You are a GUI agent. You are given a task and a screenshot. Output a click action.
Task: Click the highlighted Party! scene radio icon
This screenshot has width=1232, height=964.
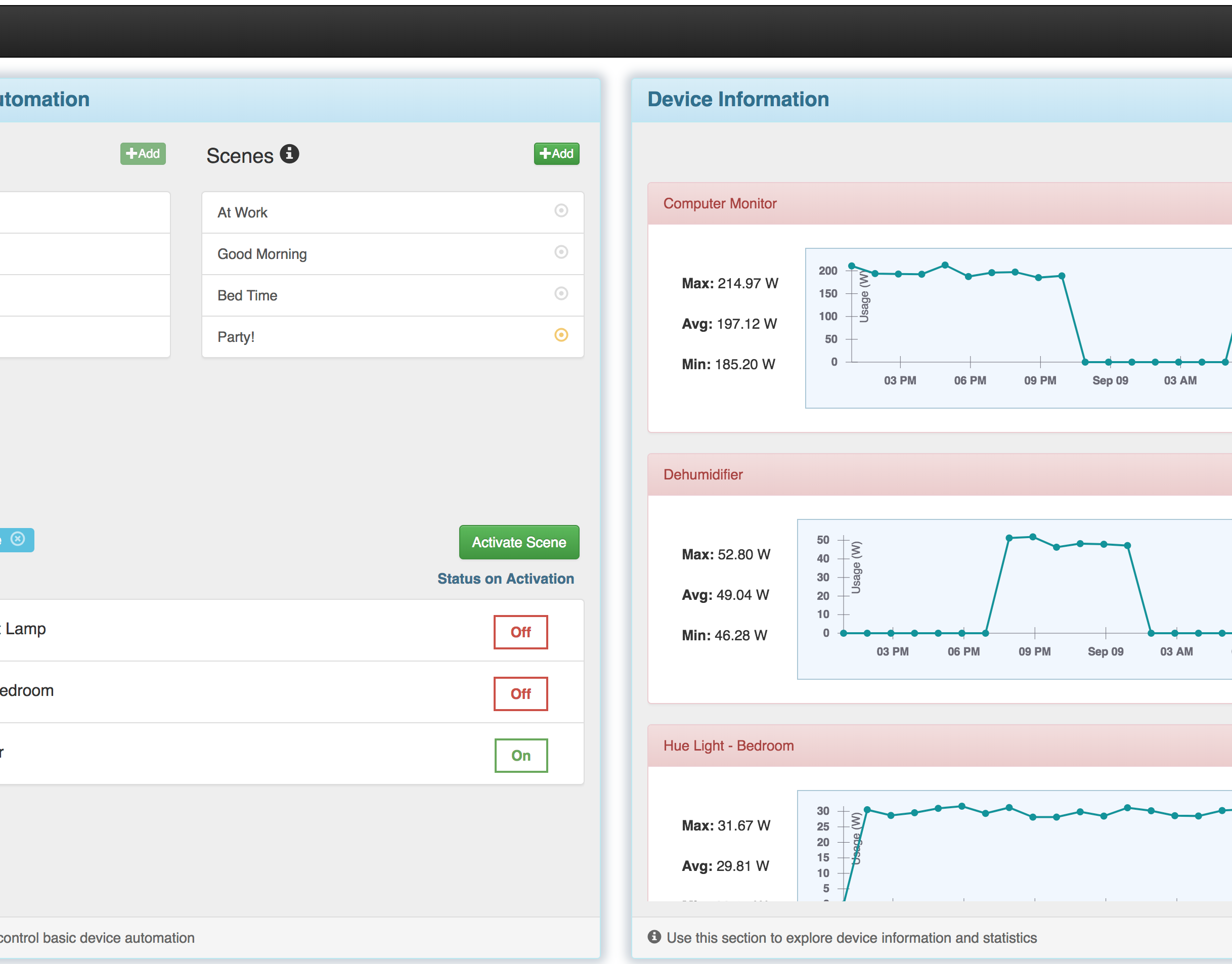(561, 335)
